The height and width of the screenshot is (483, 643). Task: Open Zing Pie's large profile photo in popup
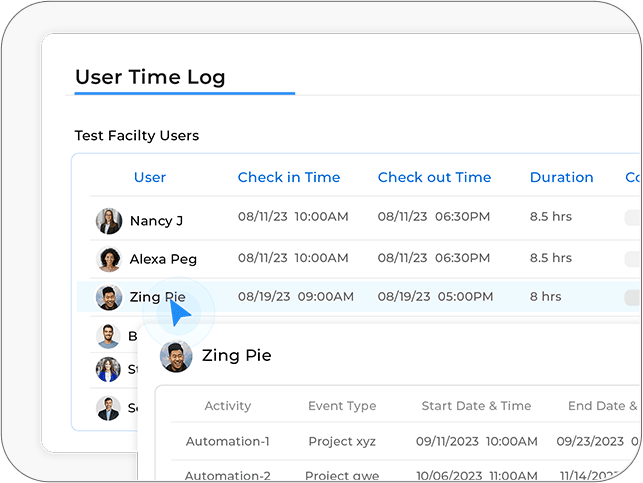coord(176,356)
